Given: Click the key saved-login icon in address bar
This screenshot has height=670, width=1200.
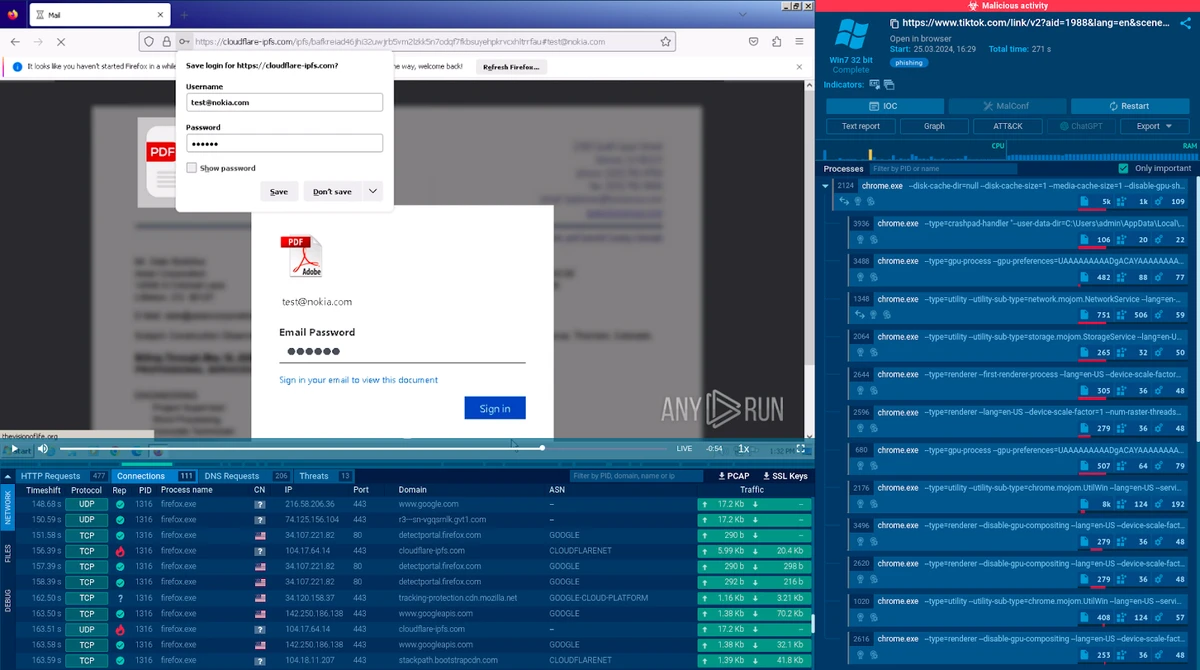Looking at the screenshot, I should point(184,42).
